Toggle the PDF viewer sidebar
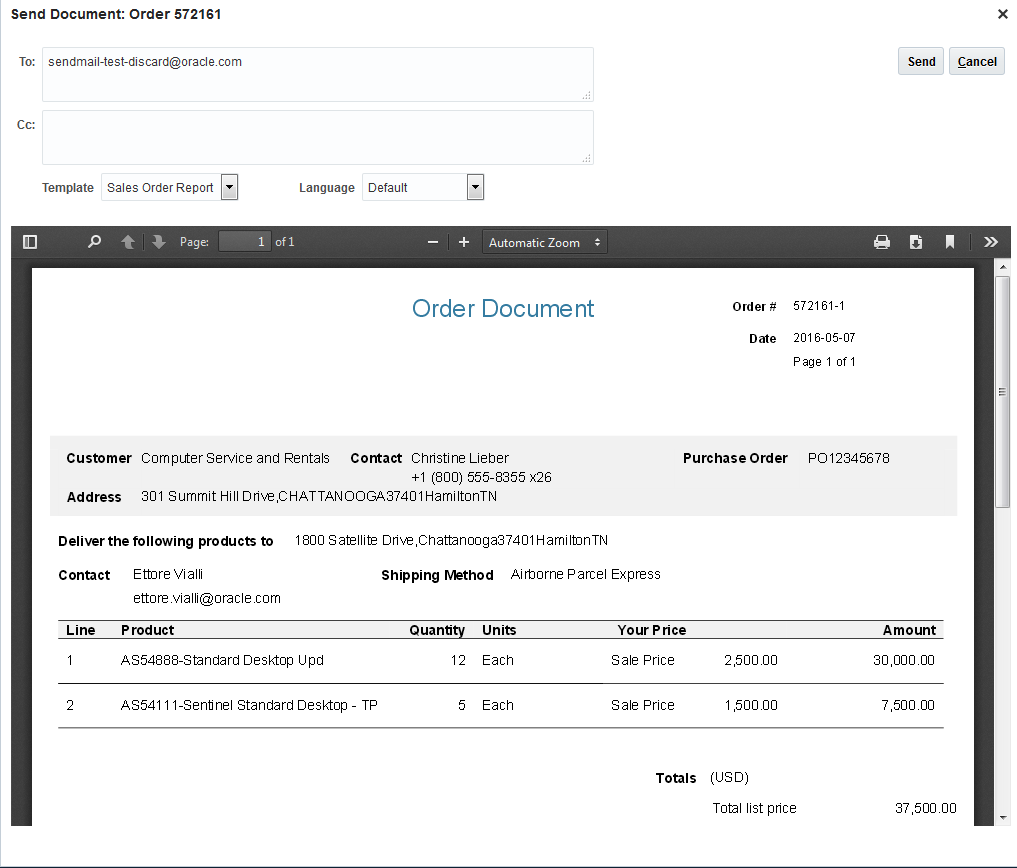Screen dimensions: 1017x868 click(30, 242)
